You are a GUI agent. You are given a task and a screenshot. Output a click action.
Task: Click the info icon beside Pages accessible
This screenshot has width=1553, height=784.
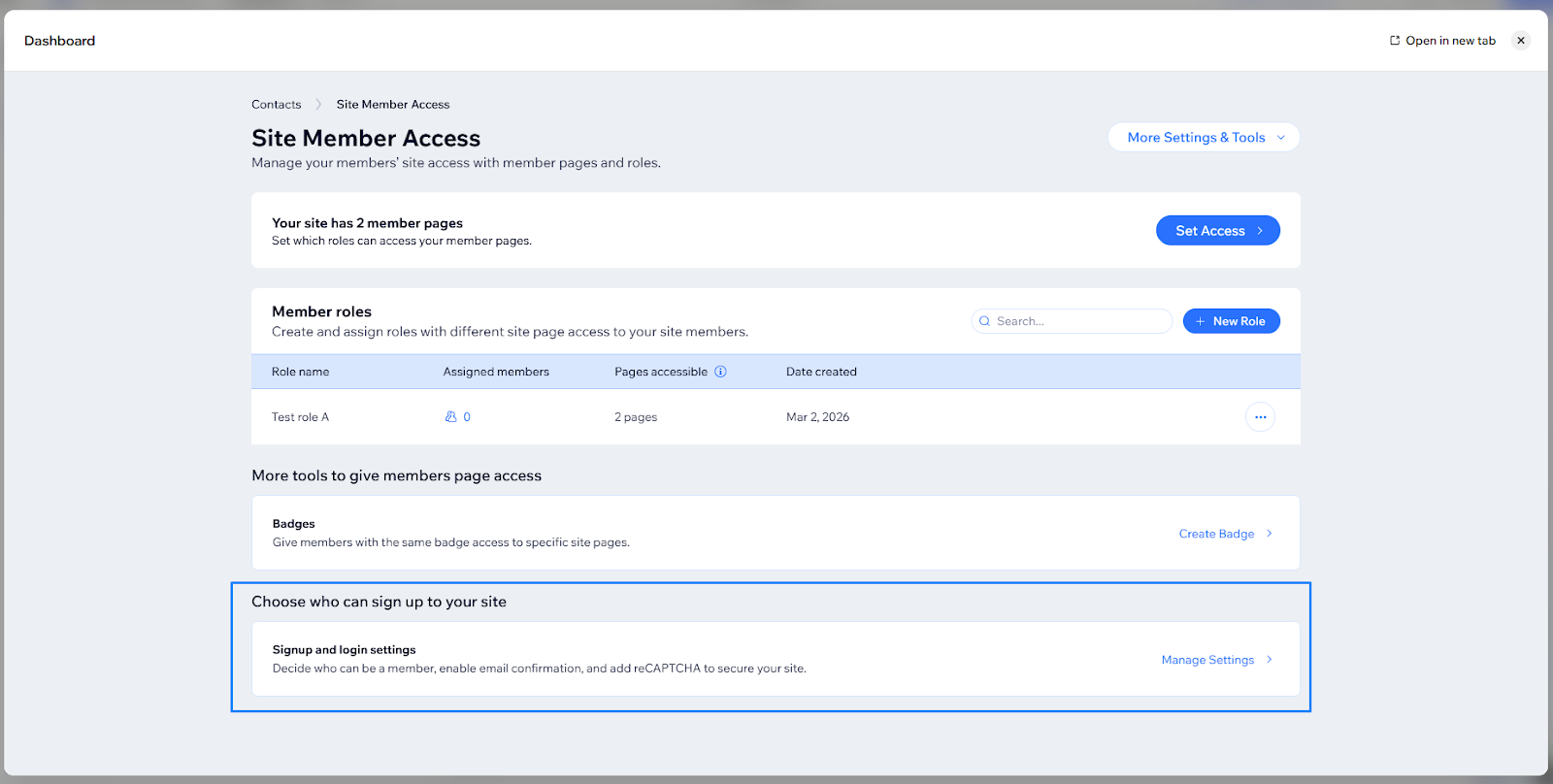(720, 372)
